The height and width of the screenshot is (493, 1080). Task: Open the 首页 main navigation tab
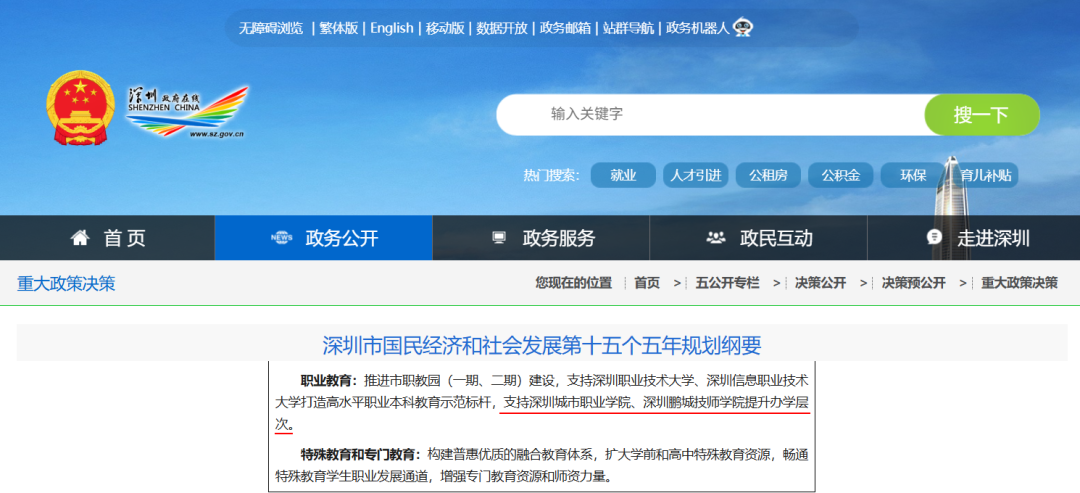coord(107,238)
